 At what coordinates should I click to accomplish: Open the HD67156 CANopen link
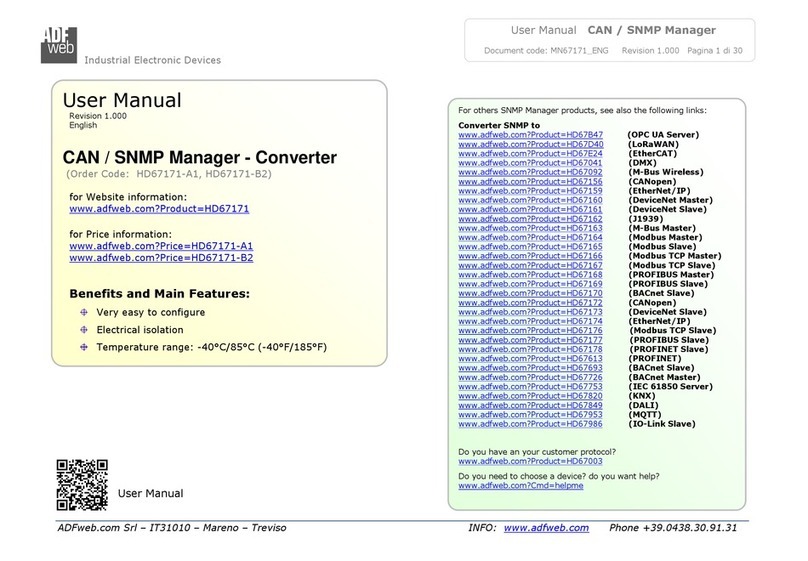pos(530,181)
